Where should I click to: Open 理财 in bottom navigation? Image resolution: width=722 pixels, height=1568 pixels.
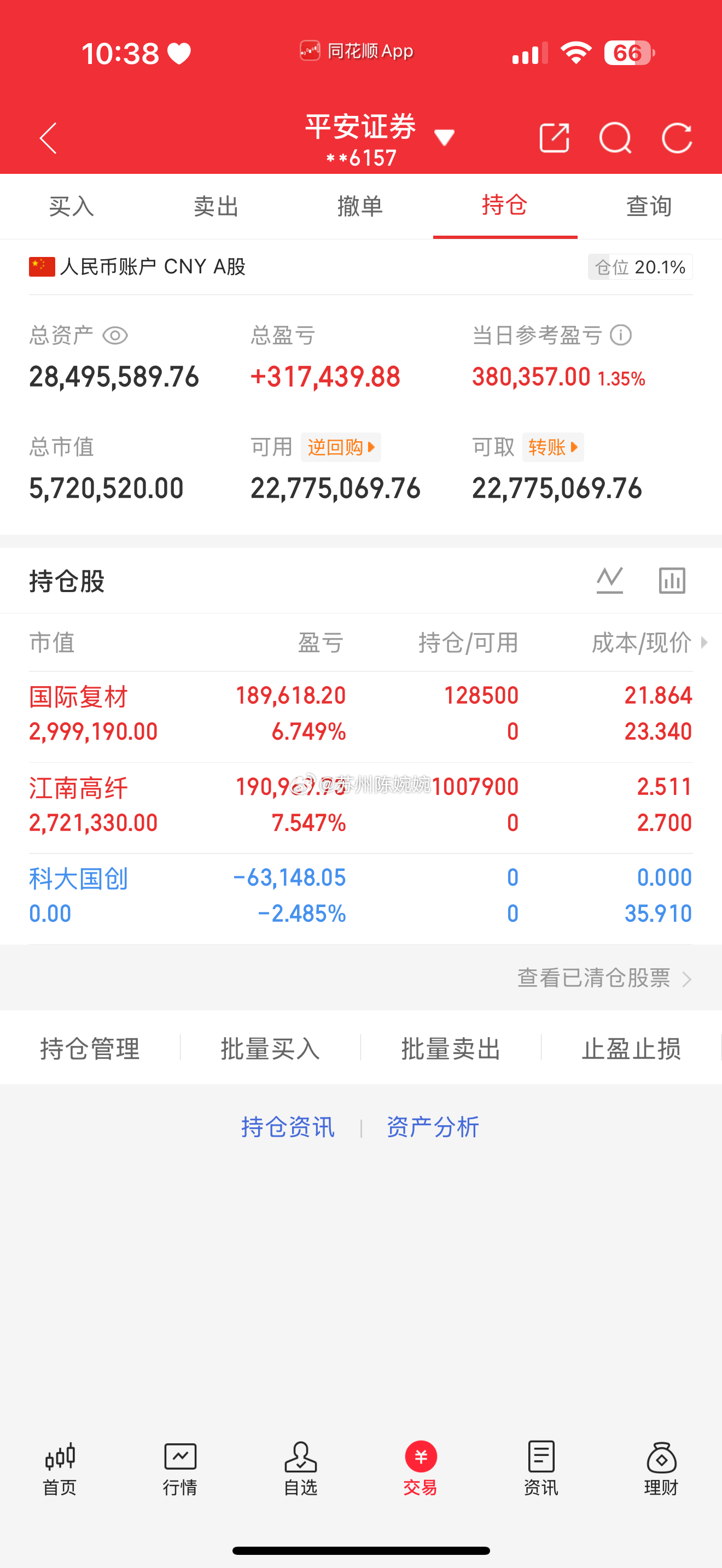pyautogui.click(x=662, y=1468)
